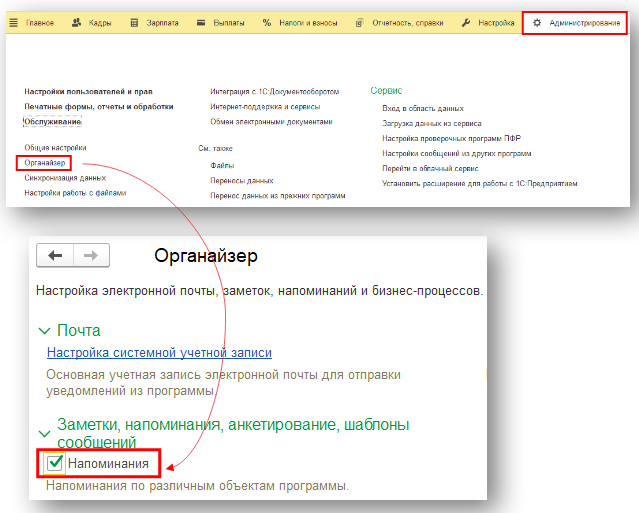This screenshot has width=639, height=513.
Task: Click the document icon for Отчетность, справки
Action: (x=360, y=22)
